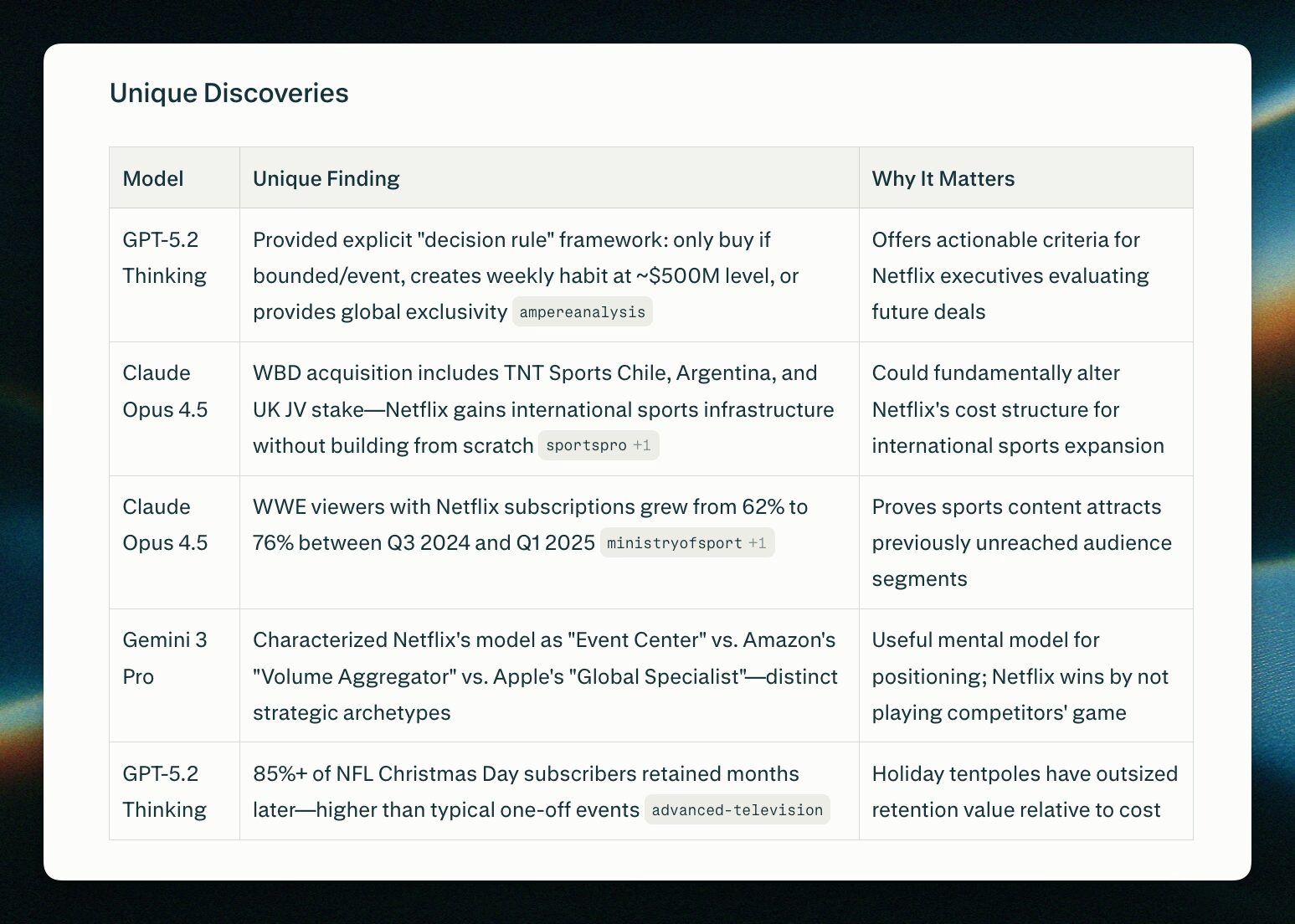Click the "Holiday tentpoles" why-it-matters cell
The width and height of the screenshot is (1295, 924).
pyautogui.click(x=1024, y=792)
